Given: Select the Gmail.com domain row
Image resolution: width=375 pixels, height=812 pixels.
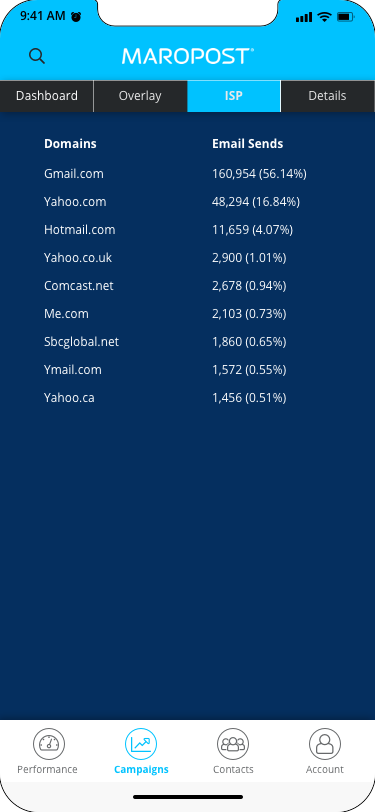Looking at the screenshot, I should (188, 173).
